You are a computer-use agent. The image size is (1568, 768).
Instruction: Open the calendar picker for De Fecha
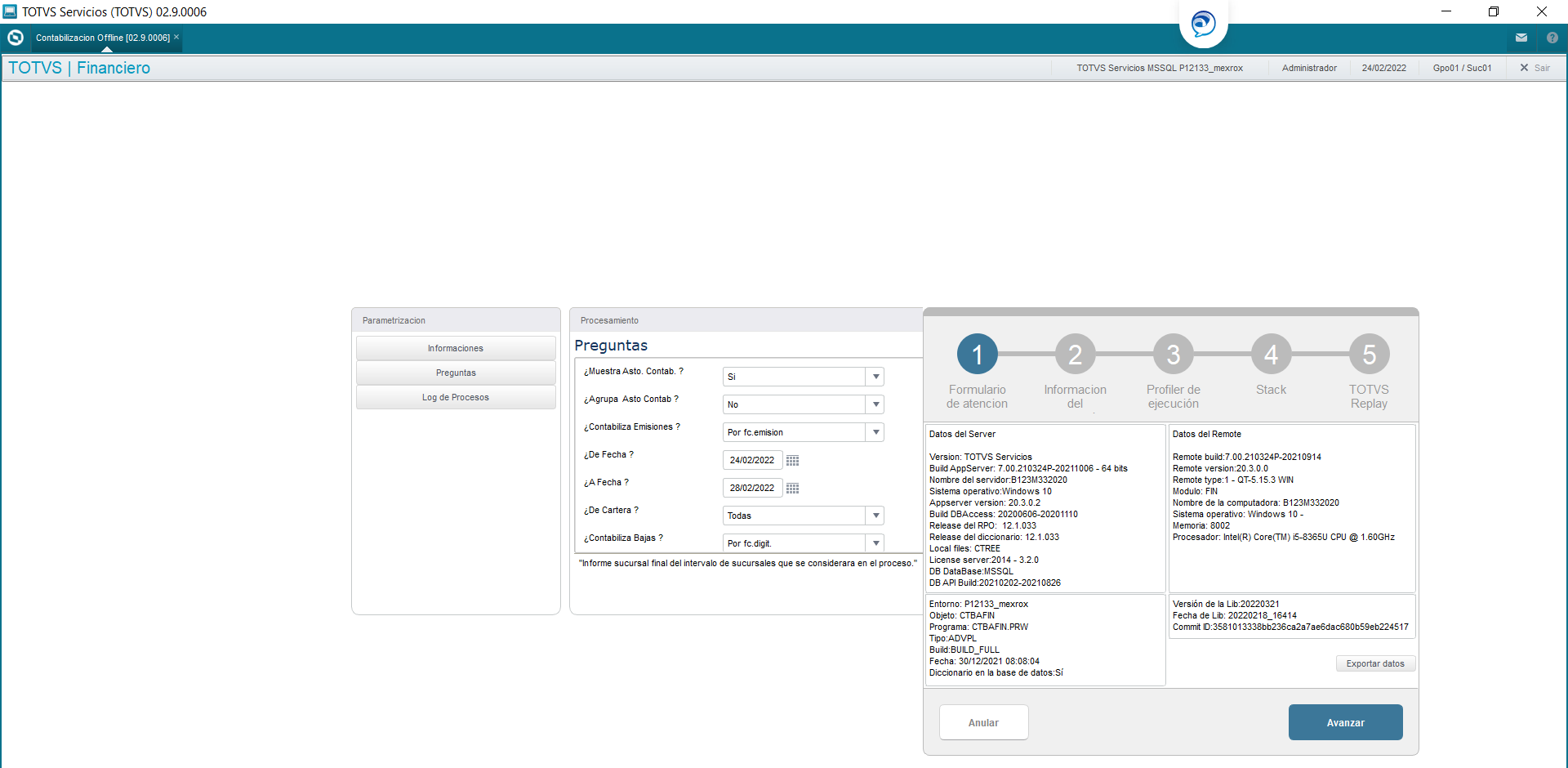click(792, 461)
